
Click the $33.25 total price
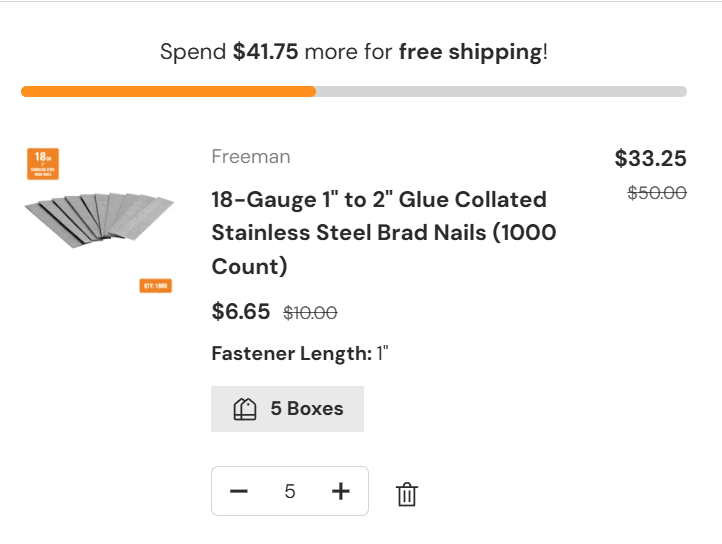(650, 159)
